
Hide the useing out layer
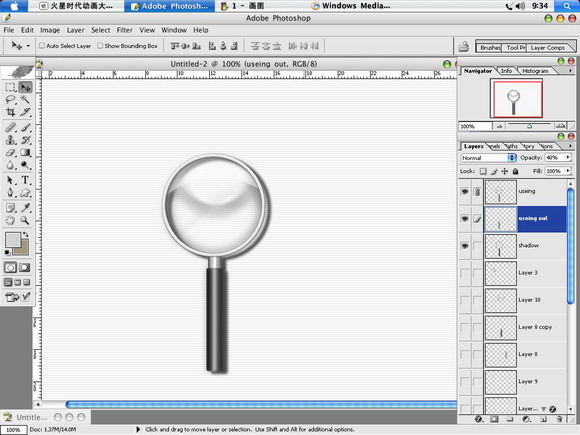tap(465, 219)
